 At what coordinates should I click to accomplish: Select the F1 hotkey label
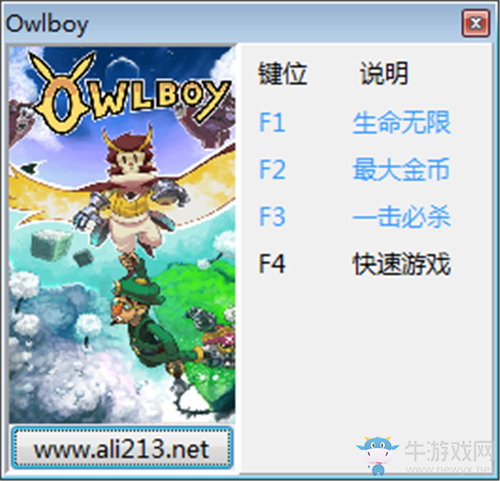tap(272, 122)
